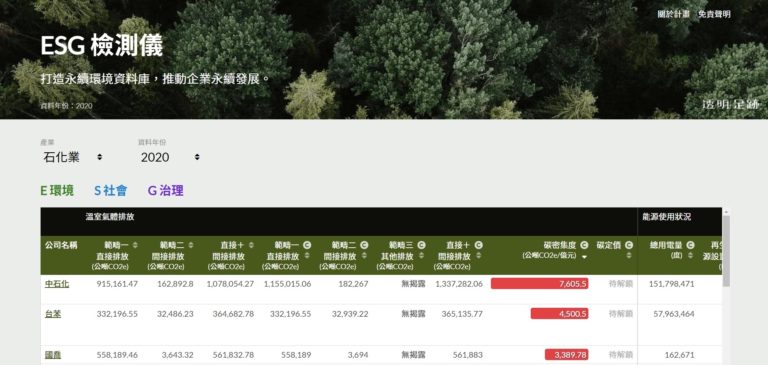This screenshot has width=768, height=365.
Task: Open the 中石化 company link
Action: pyautogui.click(x=57, y=284)
